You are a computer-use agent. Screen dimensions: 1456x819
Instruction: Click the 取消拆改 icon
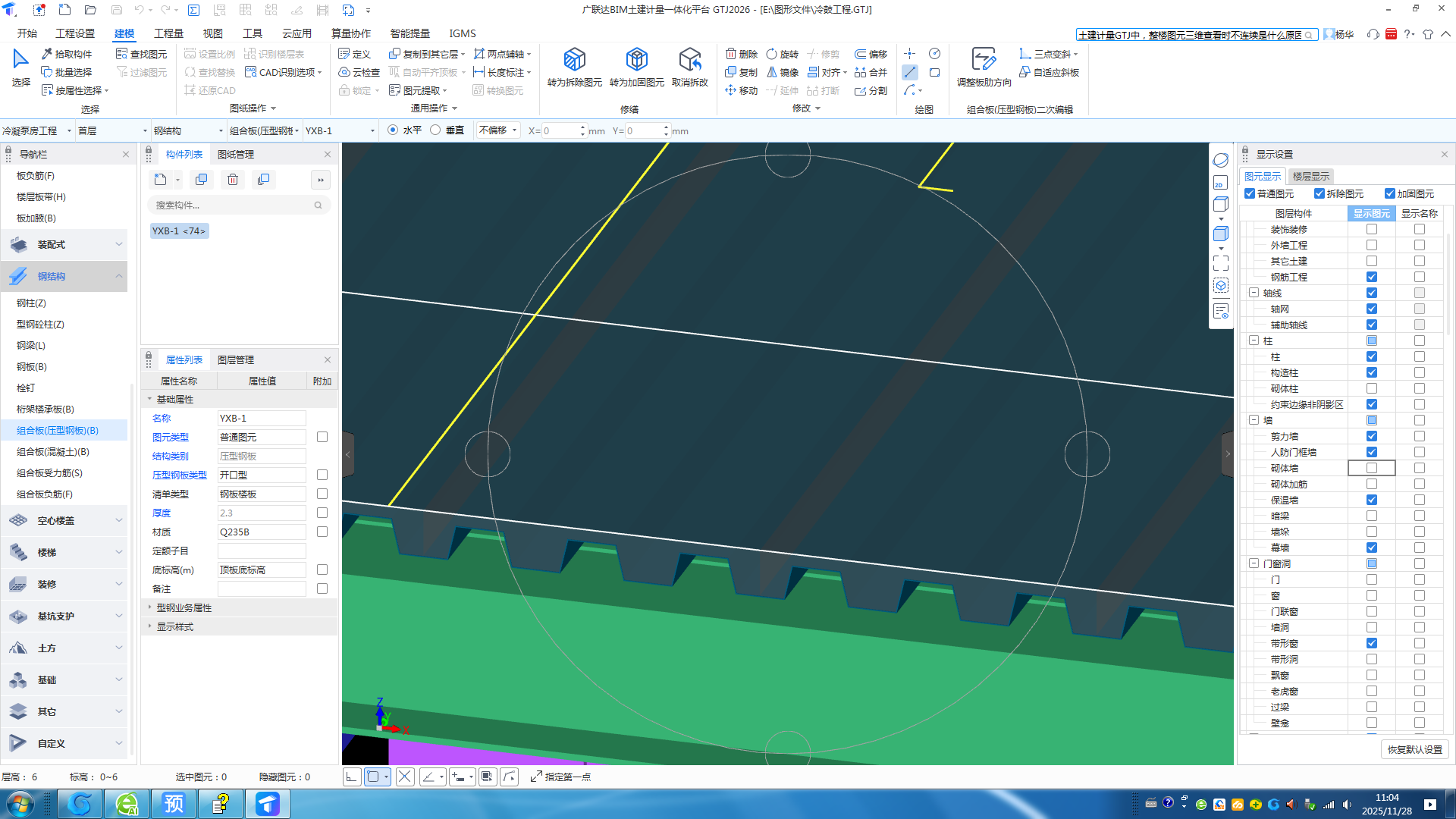tap(689, 60)
